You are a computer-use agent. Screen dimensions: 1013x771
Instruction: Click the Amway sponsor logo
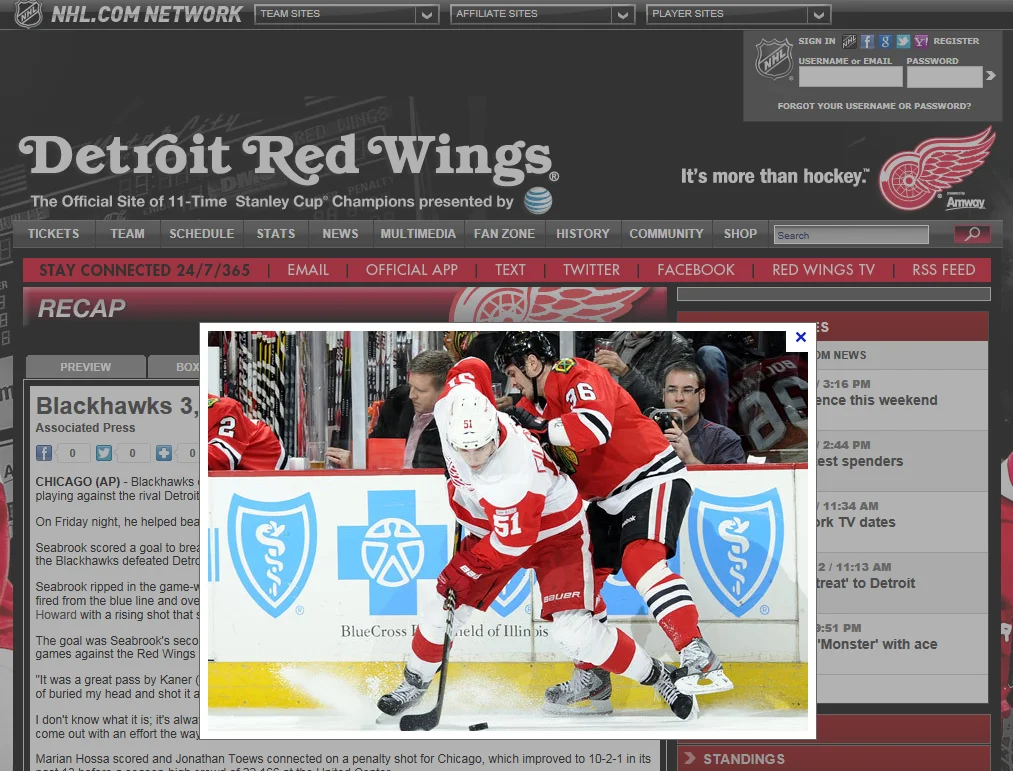pyautogui.click(x=965, y=202)
